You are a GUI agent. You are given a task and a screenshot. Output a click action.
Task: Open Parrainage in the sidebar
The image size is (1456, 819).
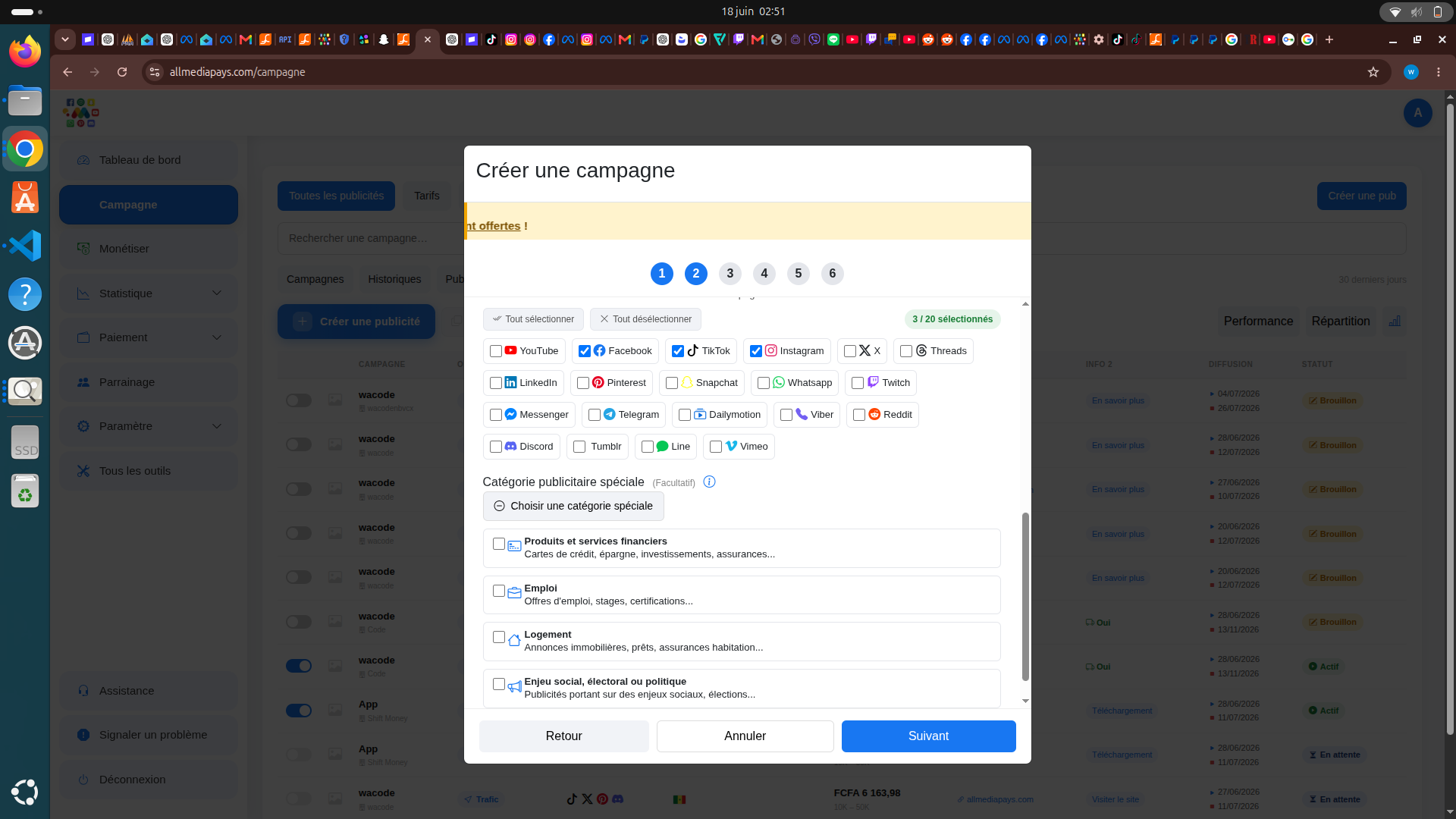click(x=149, y=382)
